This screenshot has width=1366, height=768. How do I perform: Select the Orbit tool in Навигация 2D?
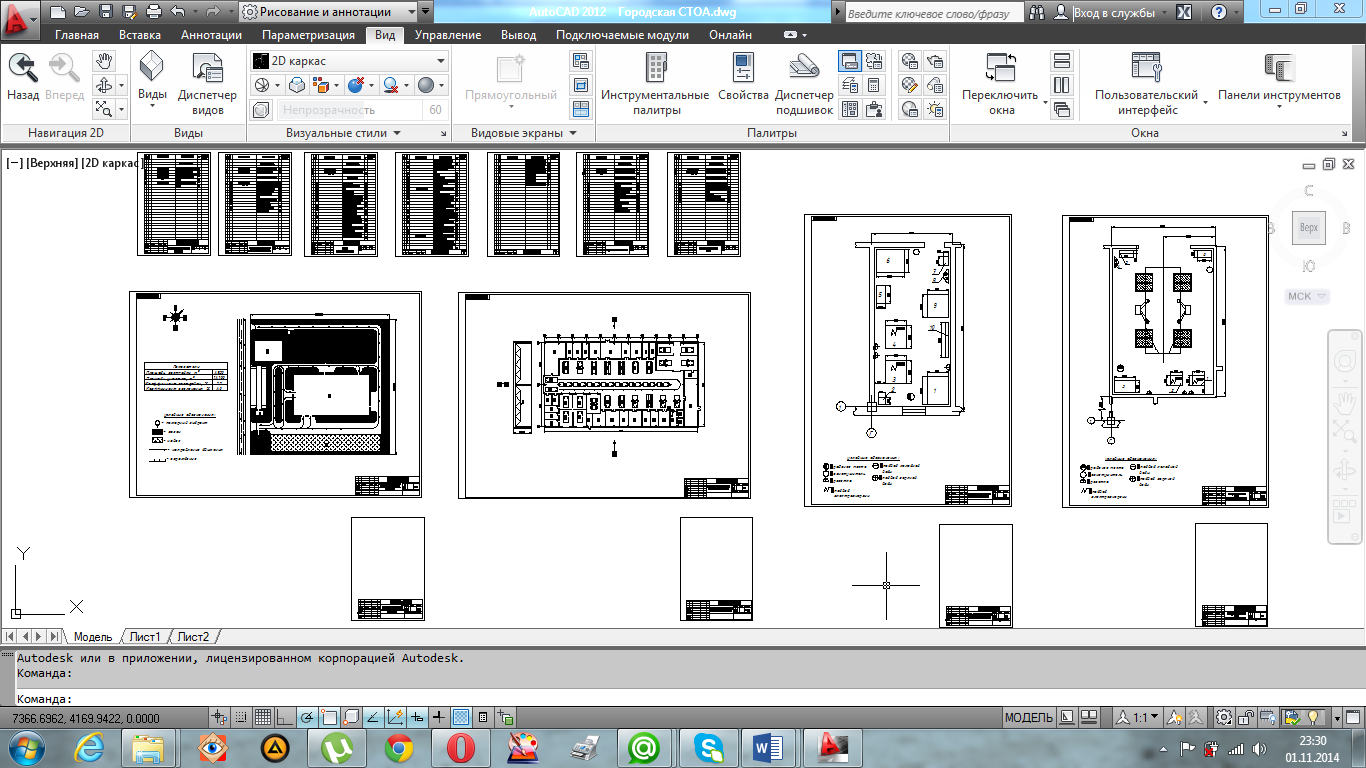tap(104, 85)
